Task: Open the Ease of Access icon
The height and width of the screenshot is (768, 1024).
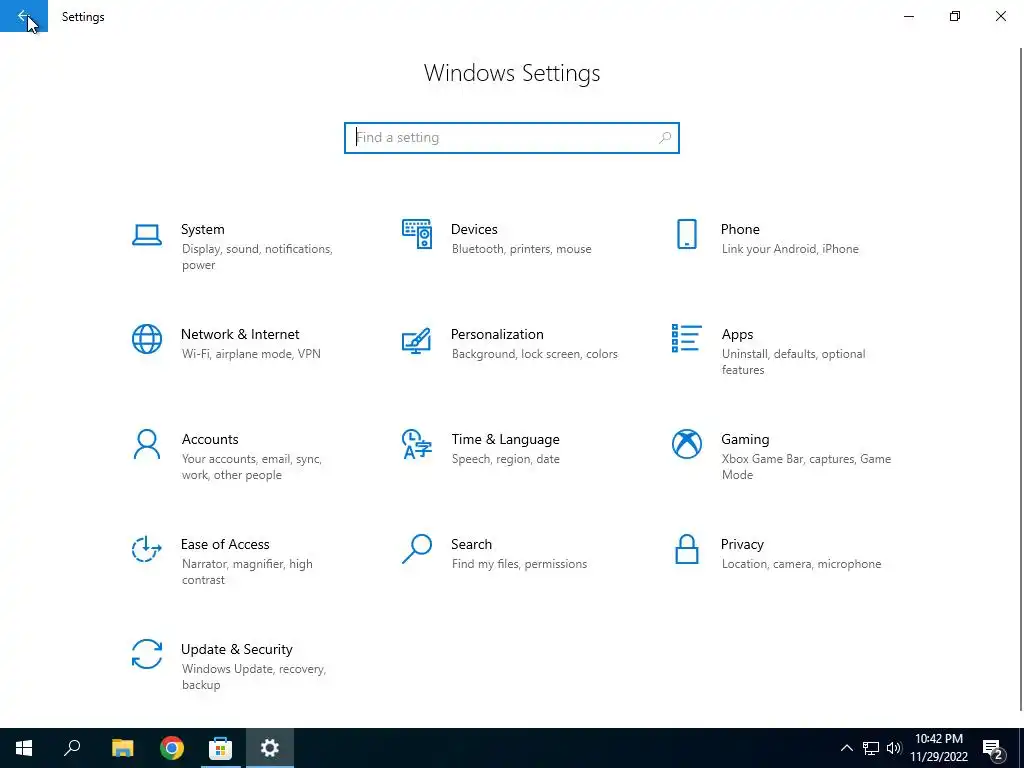Action: point(147,549)
